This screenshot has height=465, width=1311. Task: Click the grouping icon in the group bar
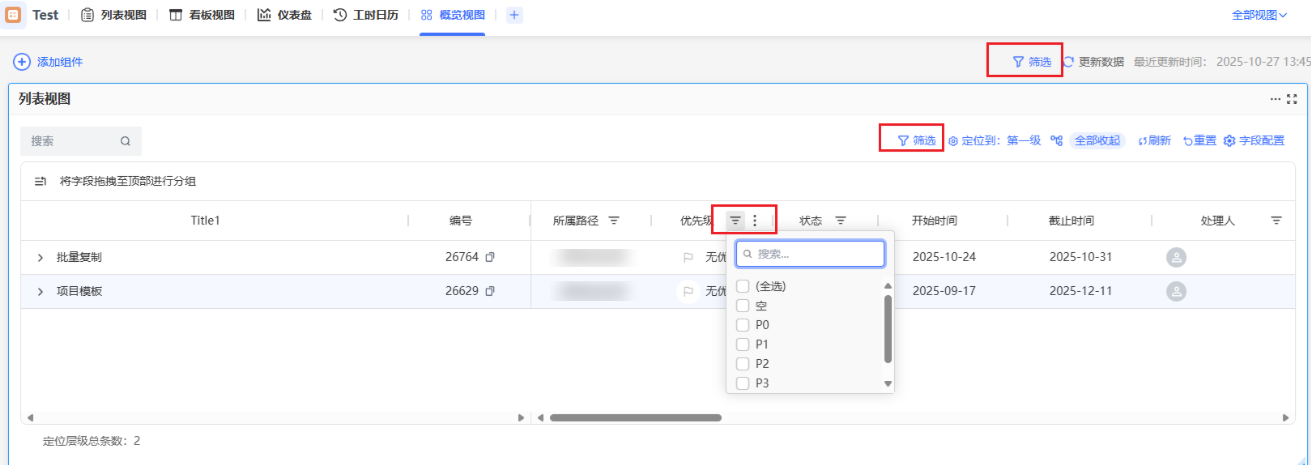41,182
